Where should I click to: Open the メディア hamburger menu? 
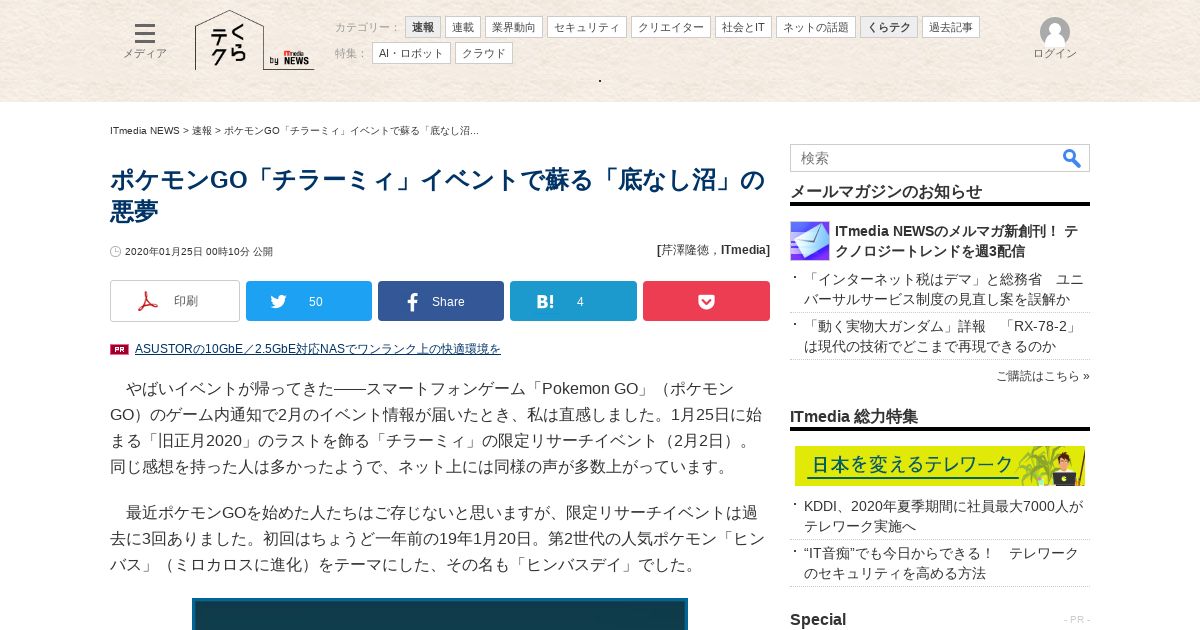click(145, 41)
